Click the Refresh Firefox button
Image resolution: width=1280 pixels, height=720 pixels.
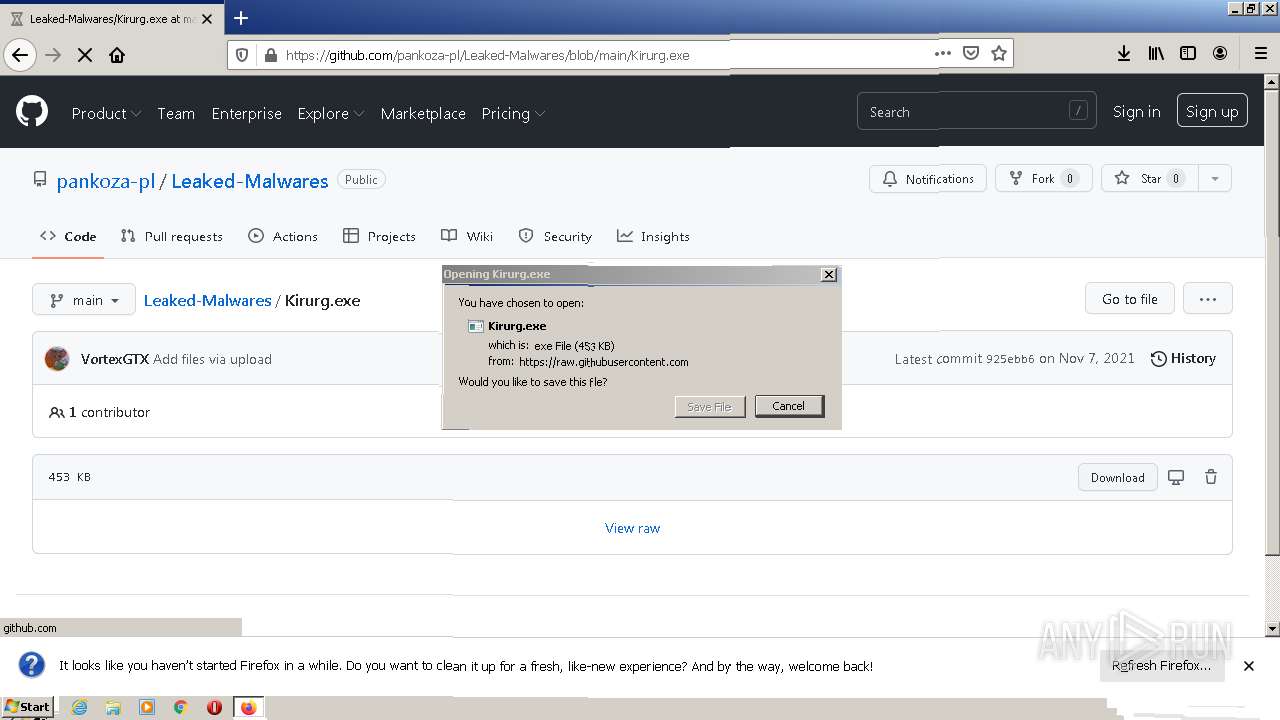1162,665
